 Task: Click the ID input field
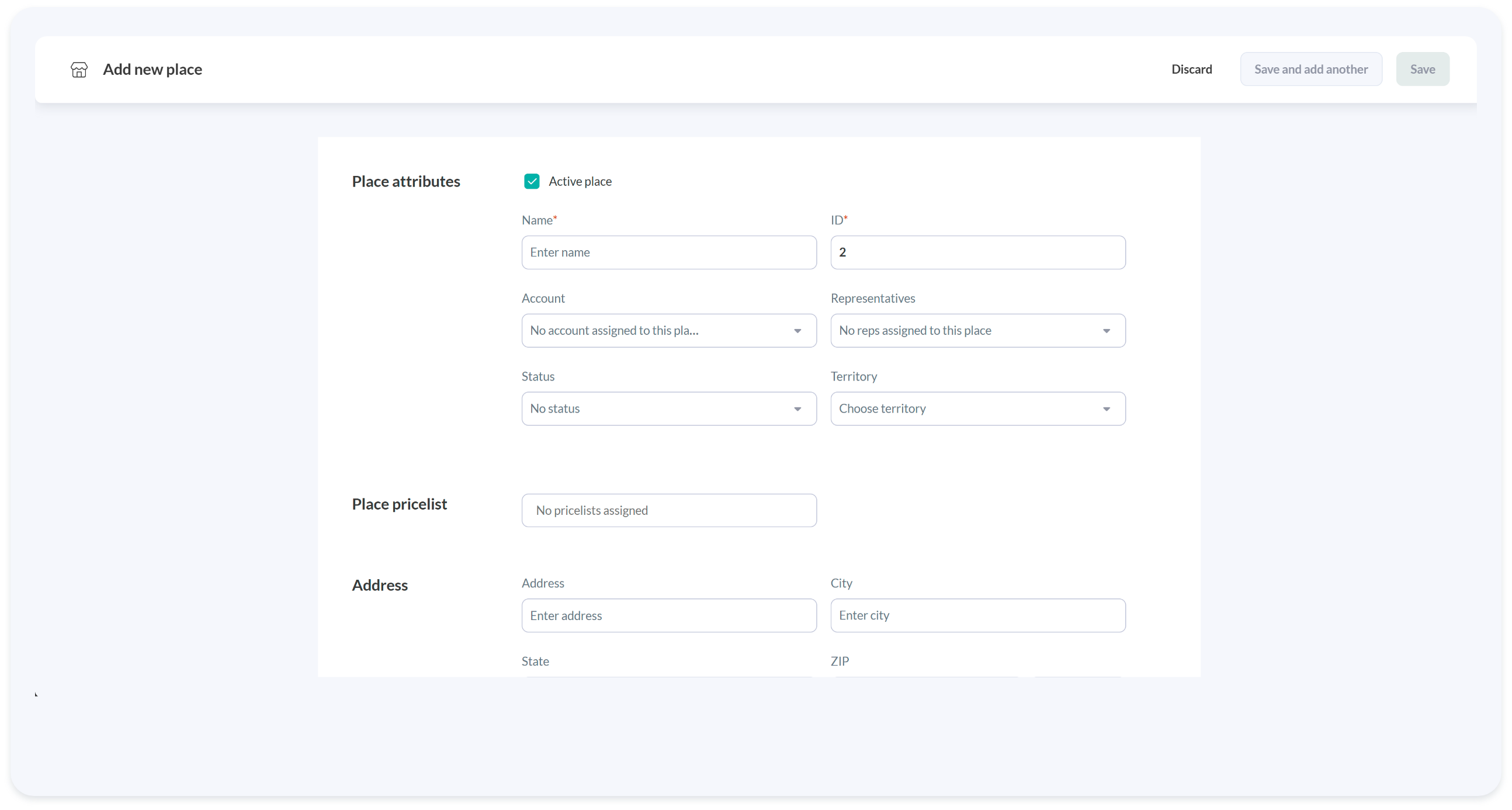pos(977,252)
